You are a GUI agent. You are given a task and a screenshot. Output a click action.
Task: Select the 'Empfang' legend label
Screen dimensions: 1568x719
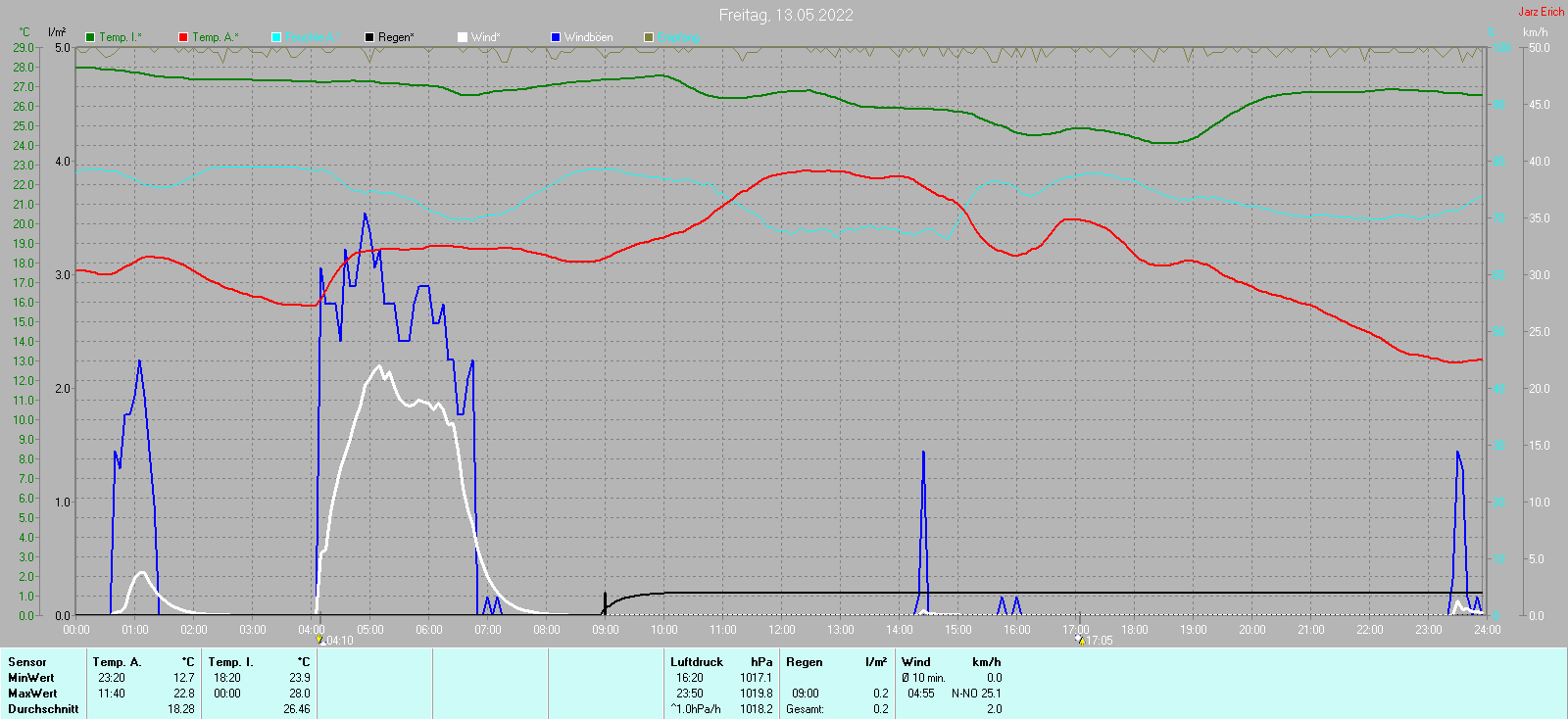(x=678, y=37)
